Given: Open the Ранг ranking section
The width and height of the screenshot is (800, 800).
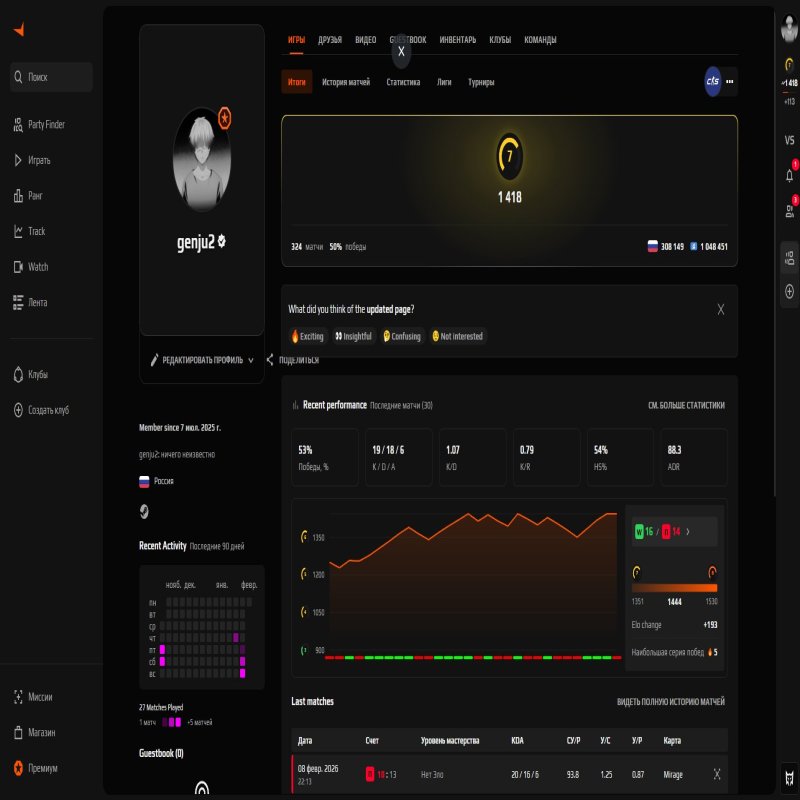Looking at the screenshot, I should click(40, 195).
